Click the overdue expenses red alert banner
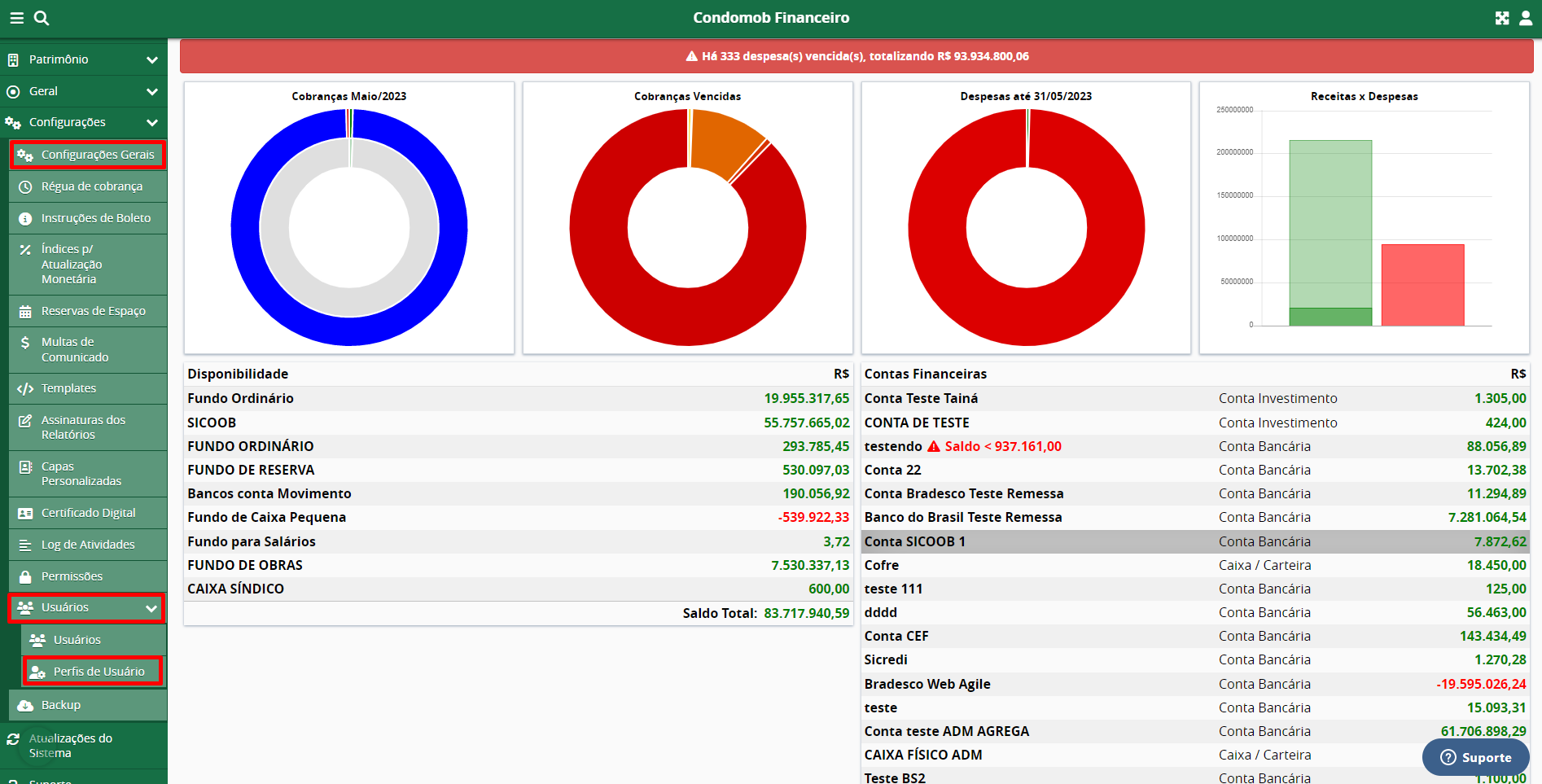The width and height of the screenshot is (1542, 784). coord(856,56)
